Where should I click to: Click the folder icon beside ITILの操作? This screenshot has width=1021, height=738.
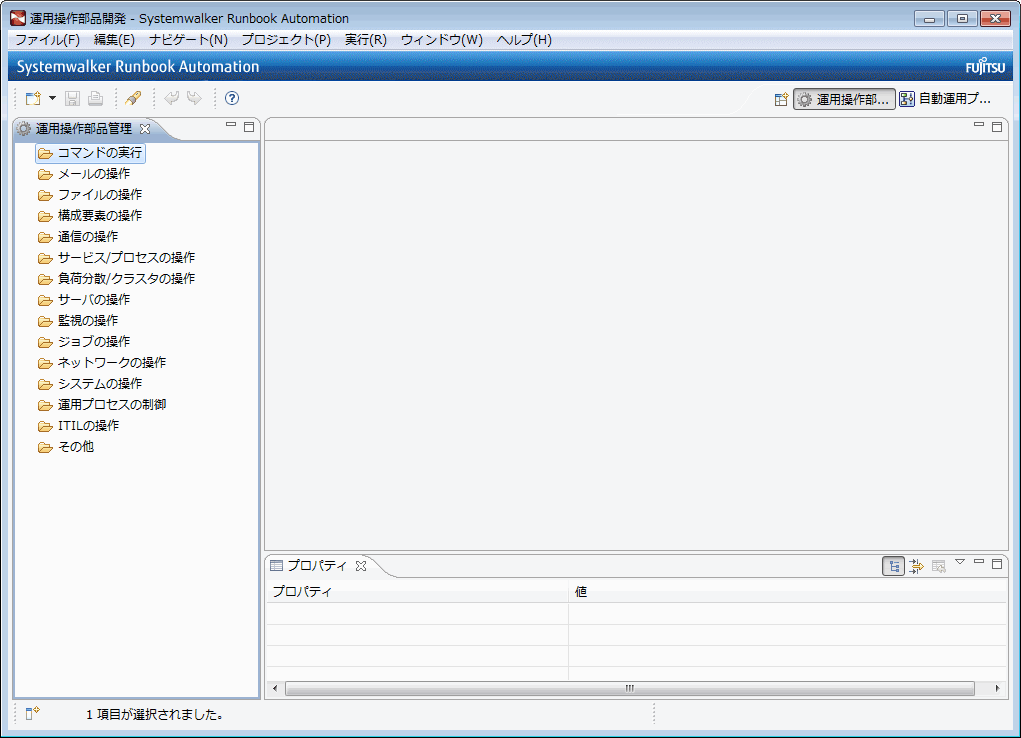pos(45,426)
